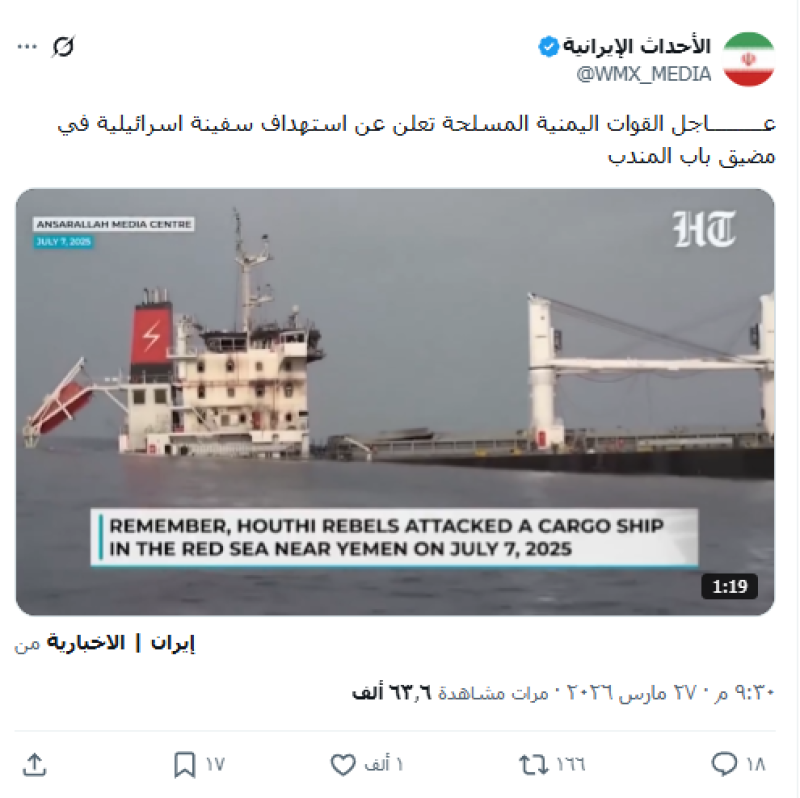The image size is (800, 798).
Task: Like the post with the heart icon
Action: (343, 764)
